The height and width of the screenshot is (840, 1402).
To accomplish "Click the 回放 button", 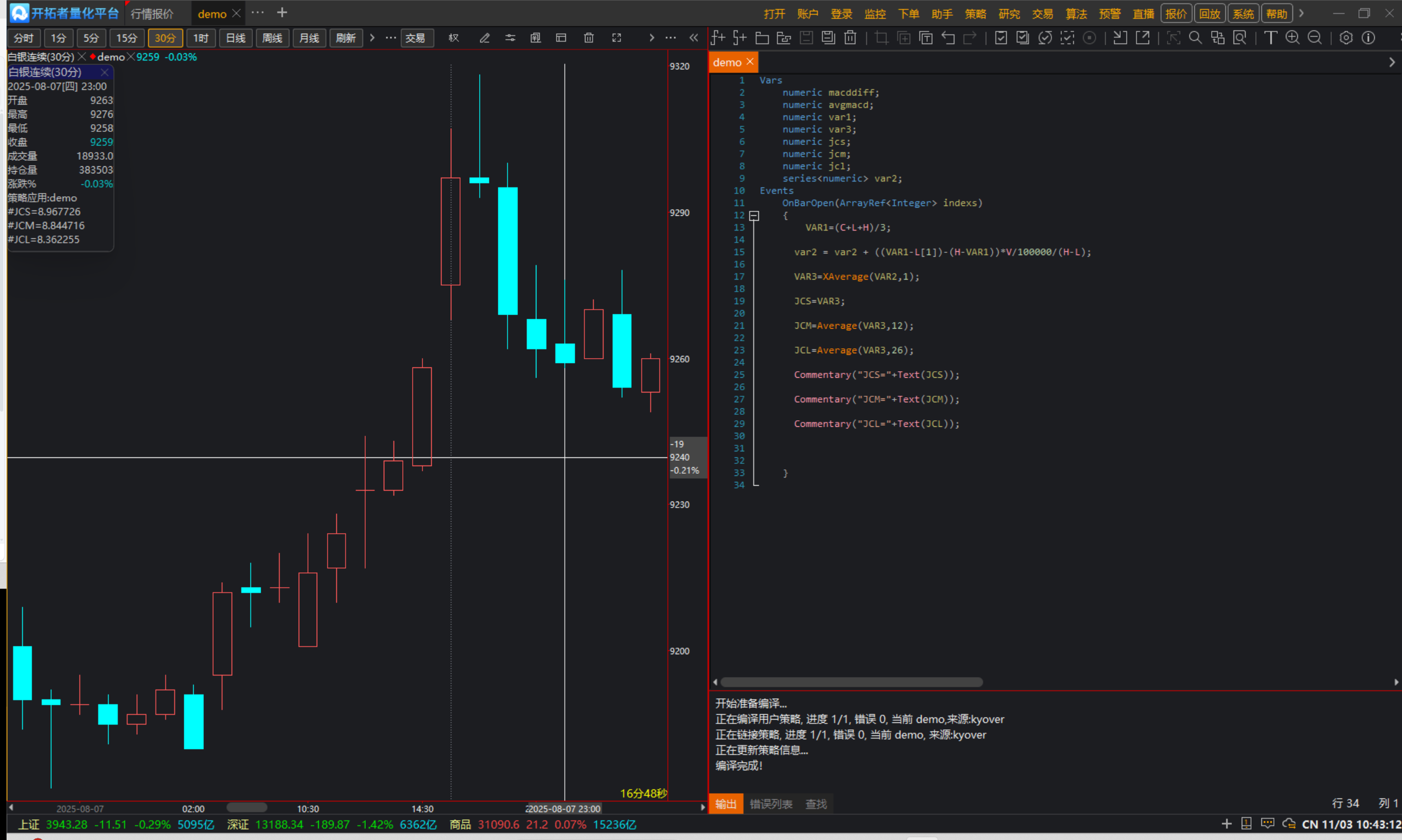I will [1210, 14].
